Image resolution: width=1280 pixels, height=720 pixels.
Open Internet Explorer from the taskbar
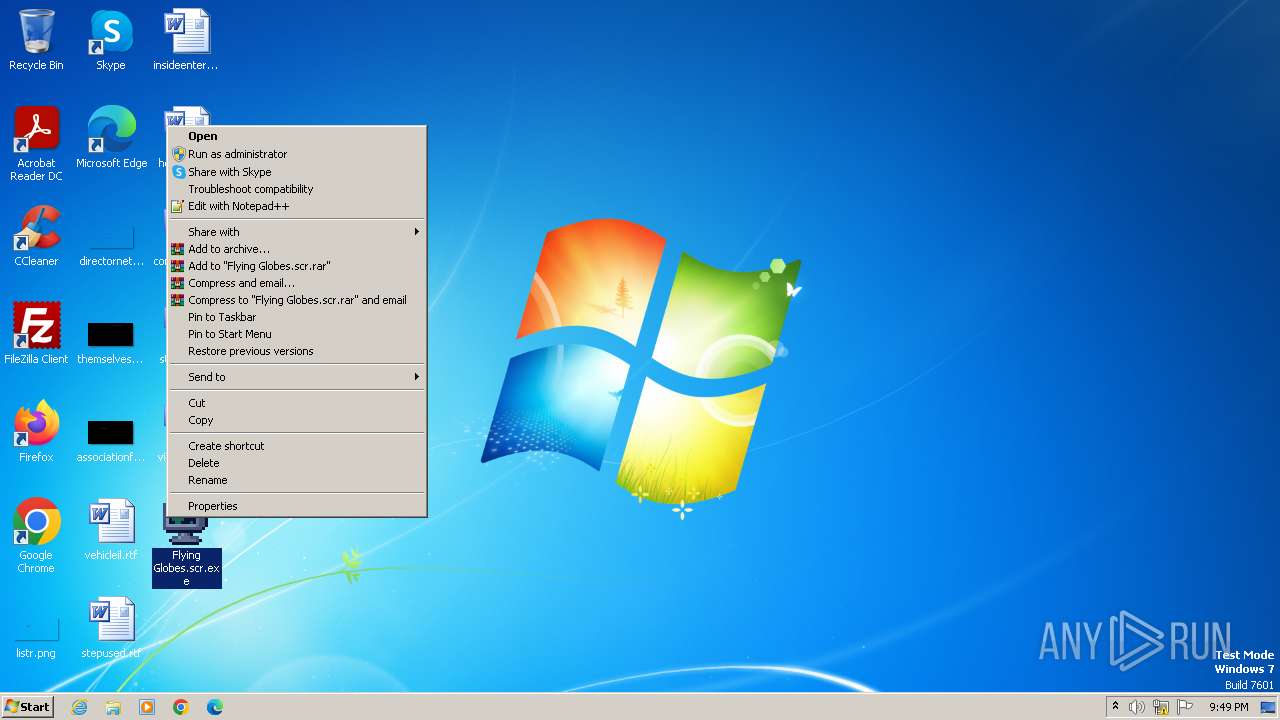(79, 707)
